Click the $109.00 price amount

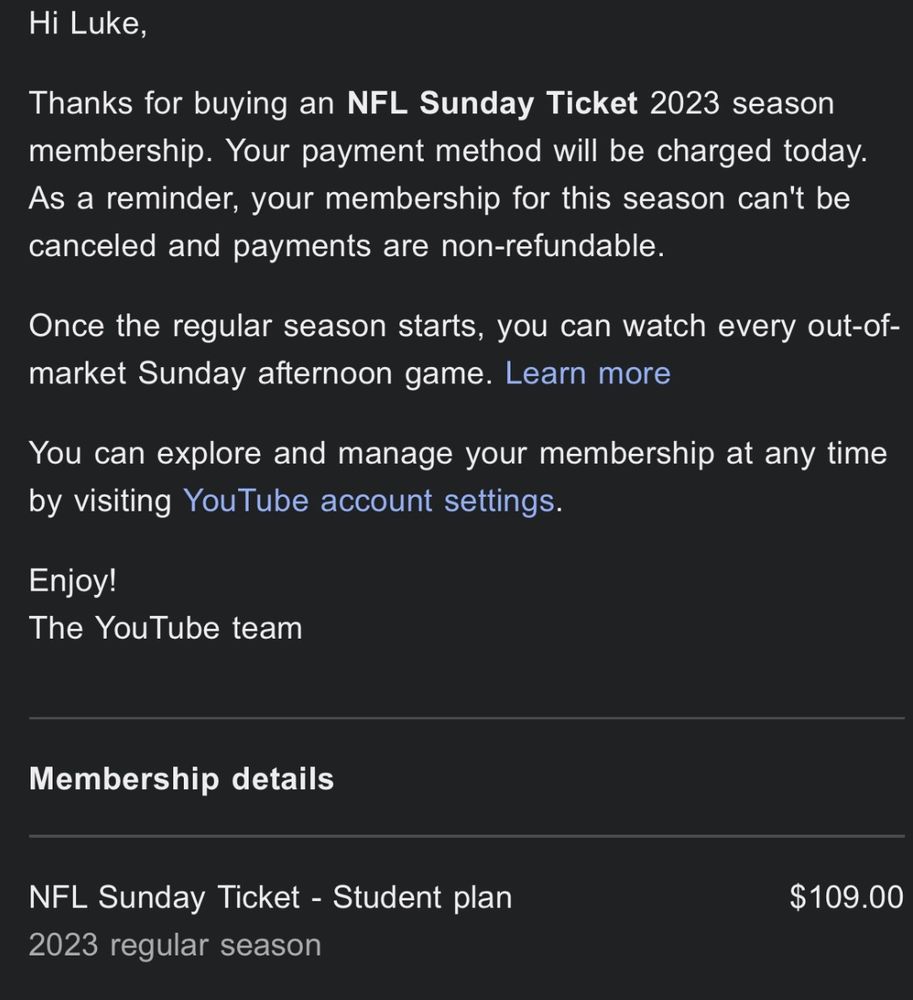click(x=846, y=897)
